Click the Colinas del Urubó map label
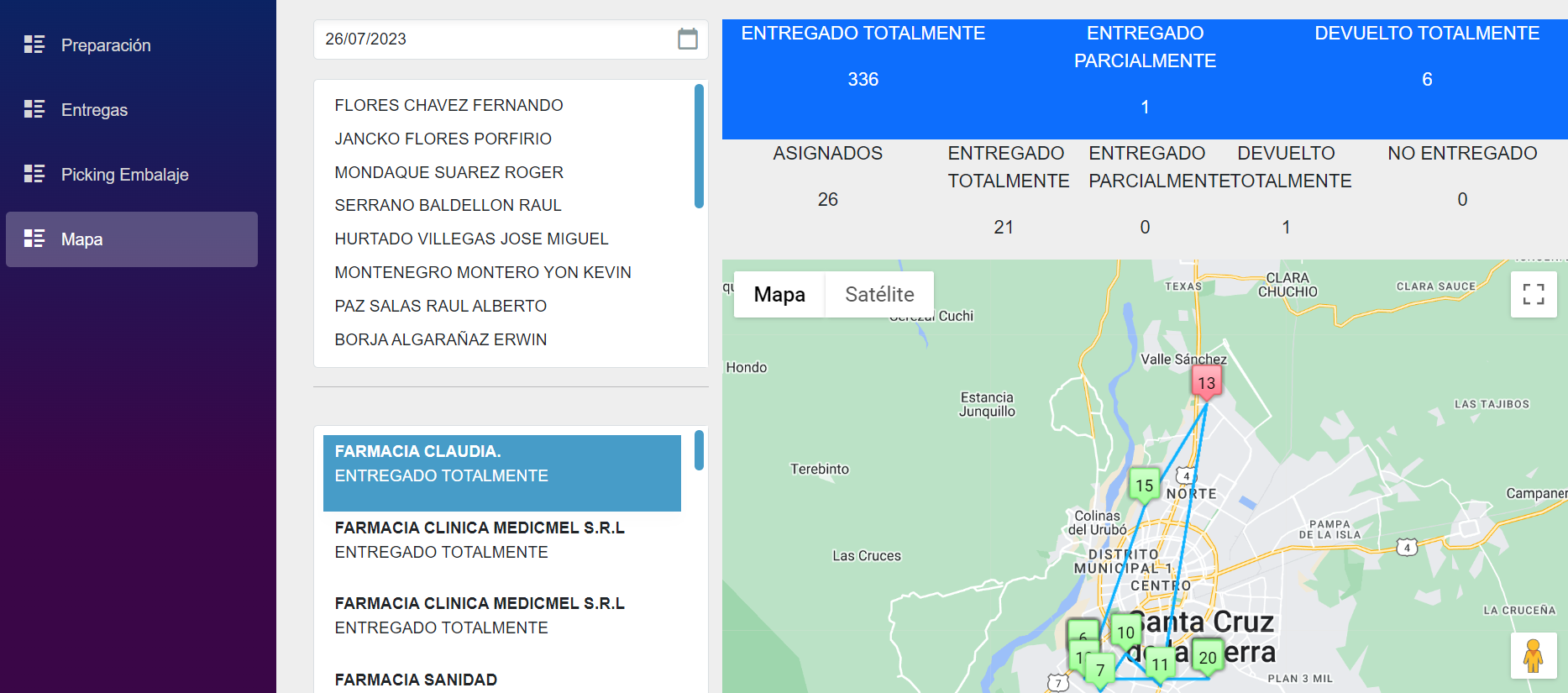1568x693 pixels. click(1098, 522)
